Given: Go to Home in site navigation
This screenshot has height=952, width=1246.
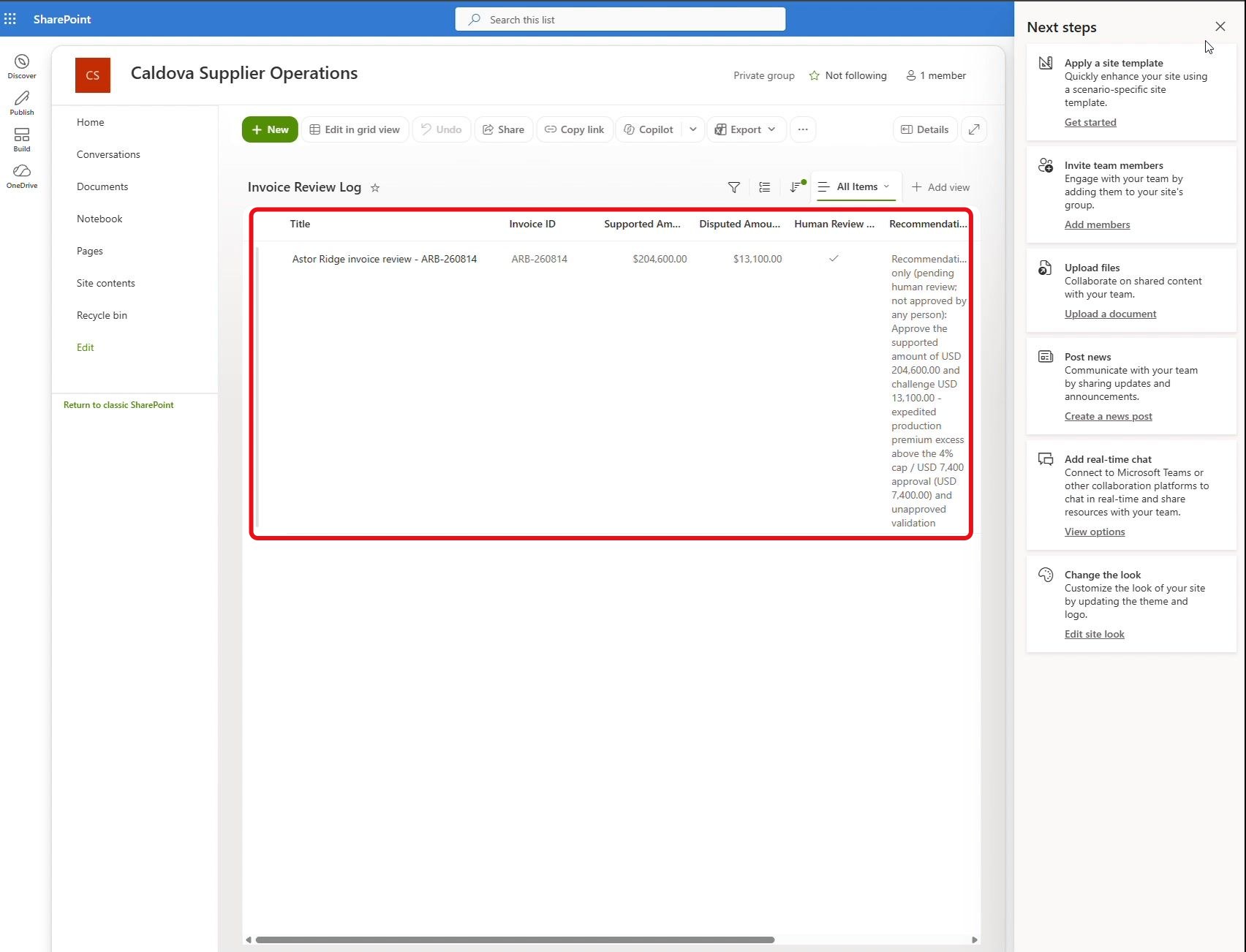Looking at the screenshot, I should (x=91, y=122).
